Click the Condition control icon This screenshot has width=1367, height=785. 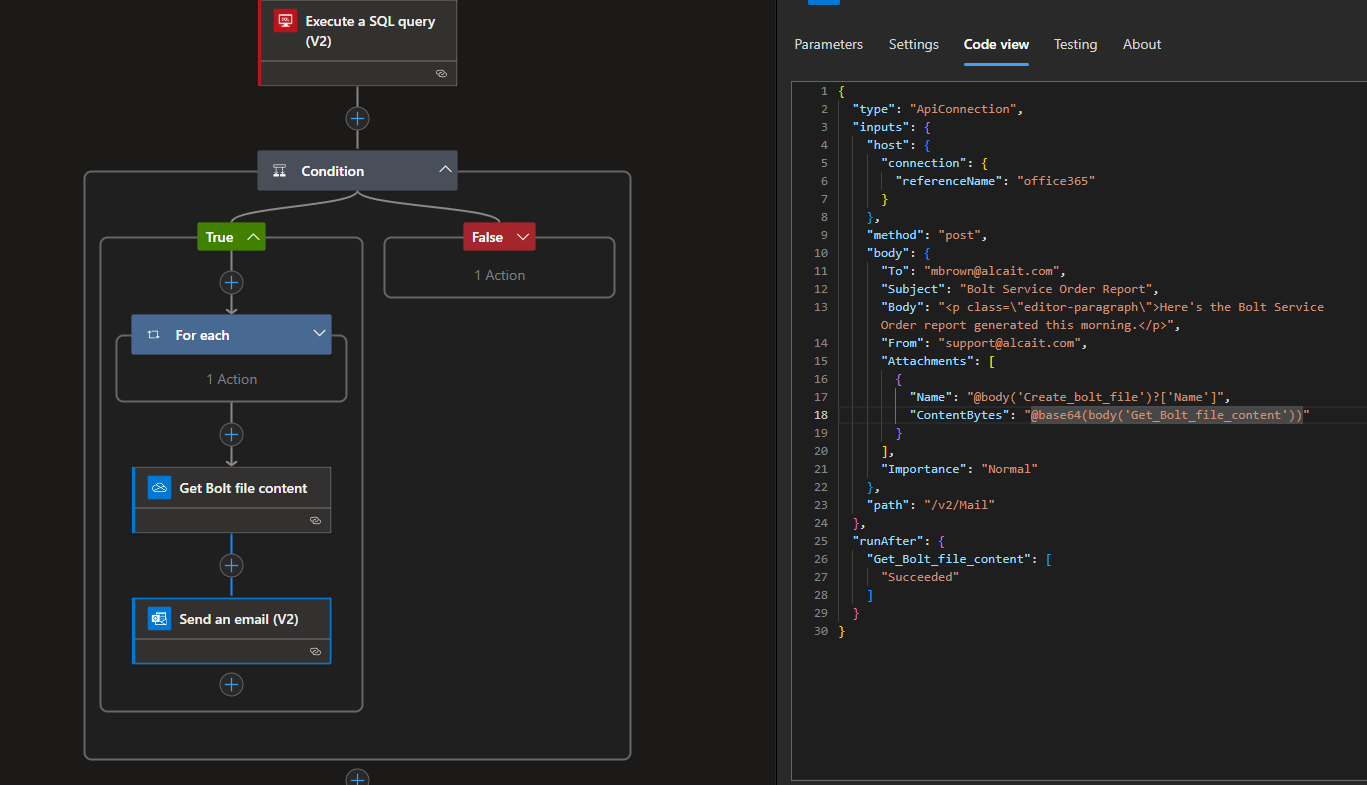tap(280, 171)
